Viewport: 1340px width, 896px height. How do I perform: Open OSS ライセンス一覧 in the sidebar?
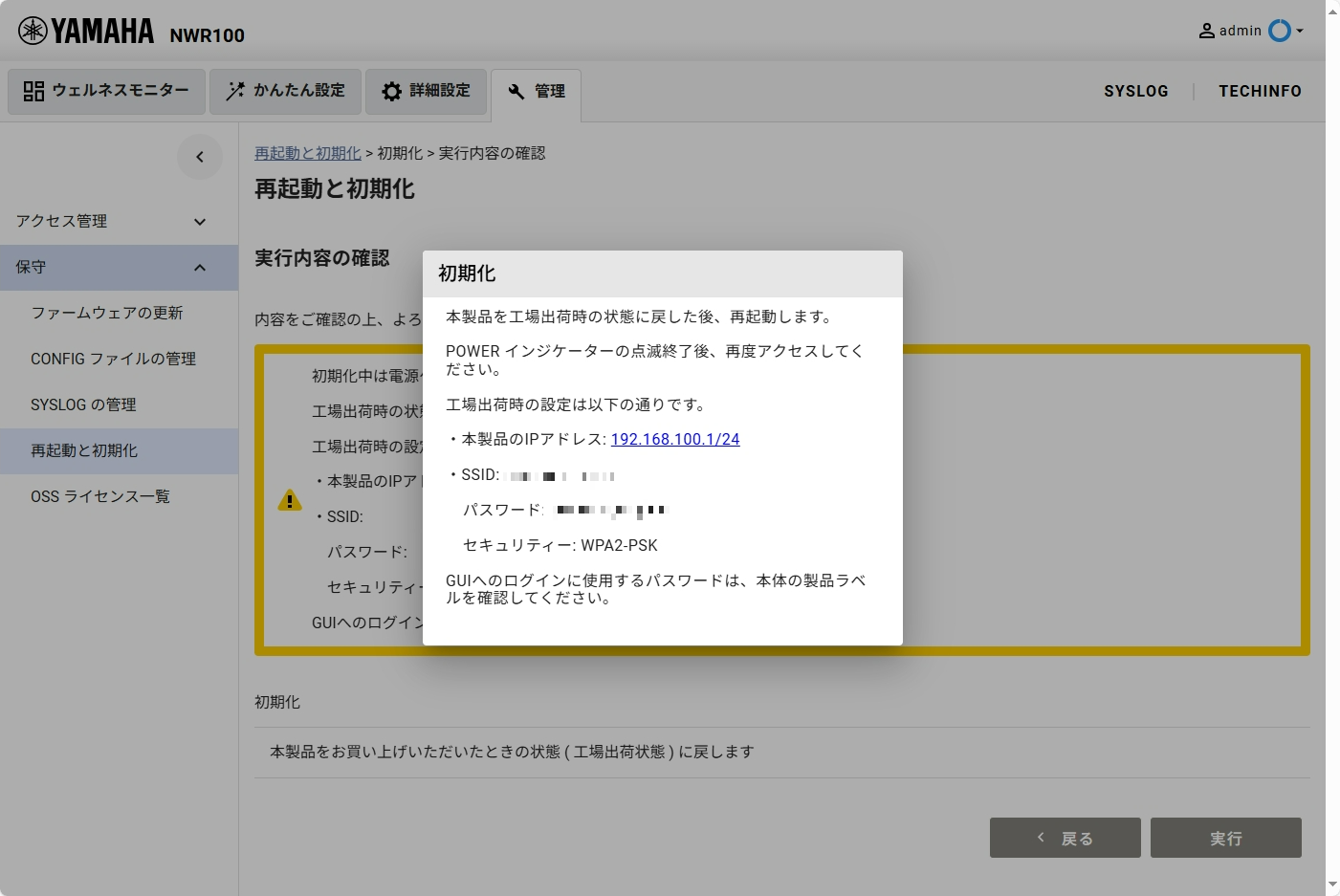(99, 496)
